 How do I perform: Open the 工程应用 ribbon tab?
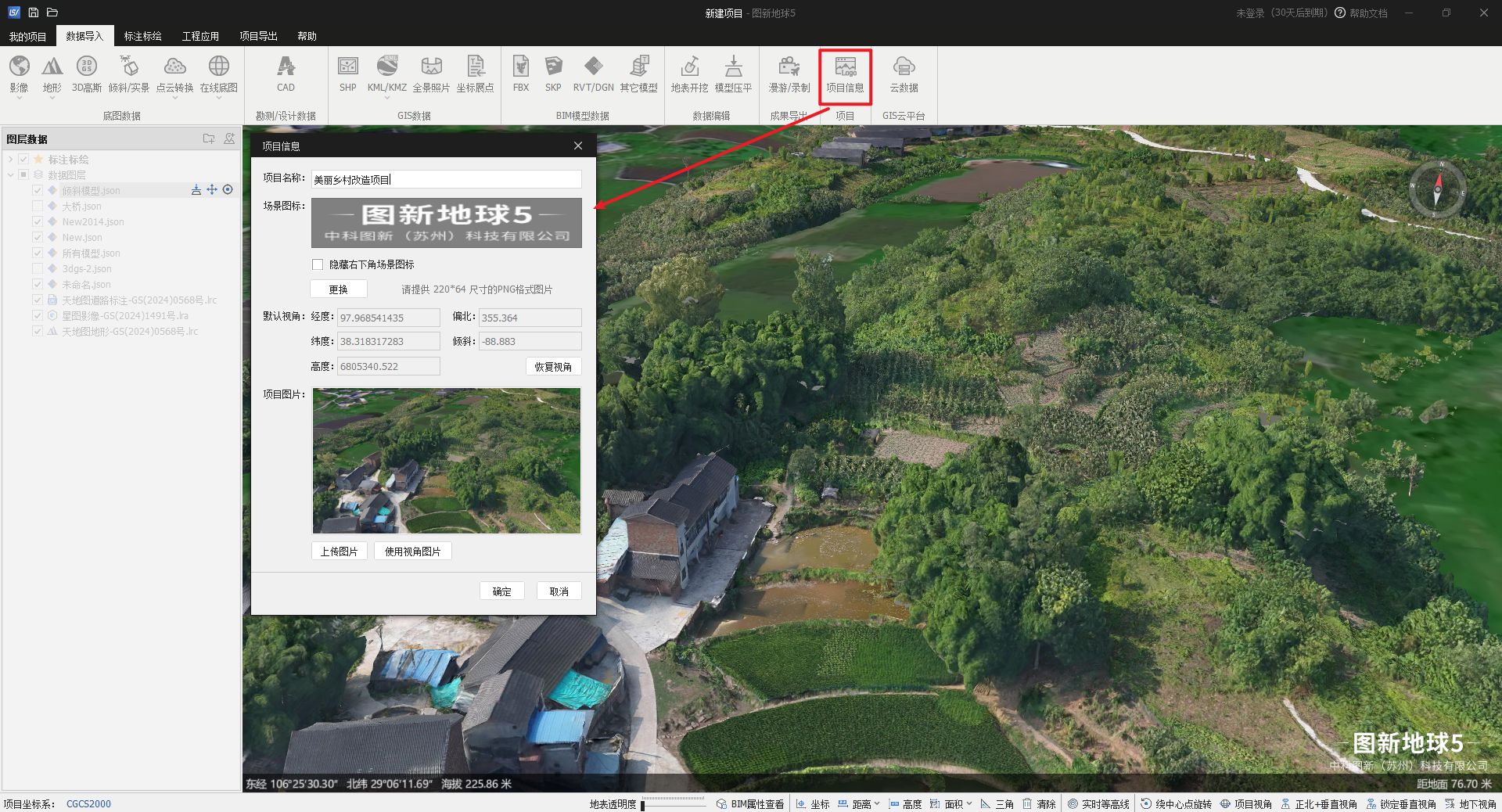coord(200,36)
